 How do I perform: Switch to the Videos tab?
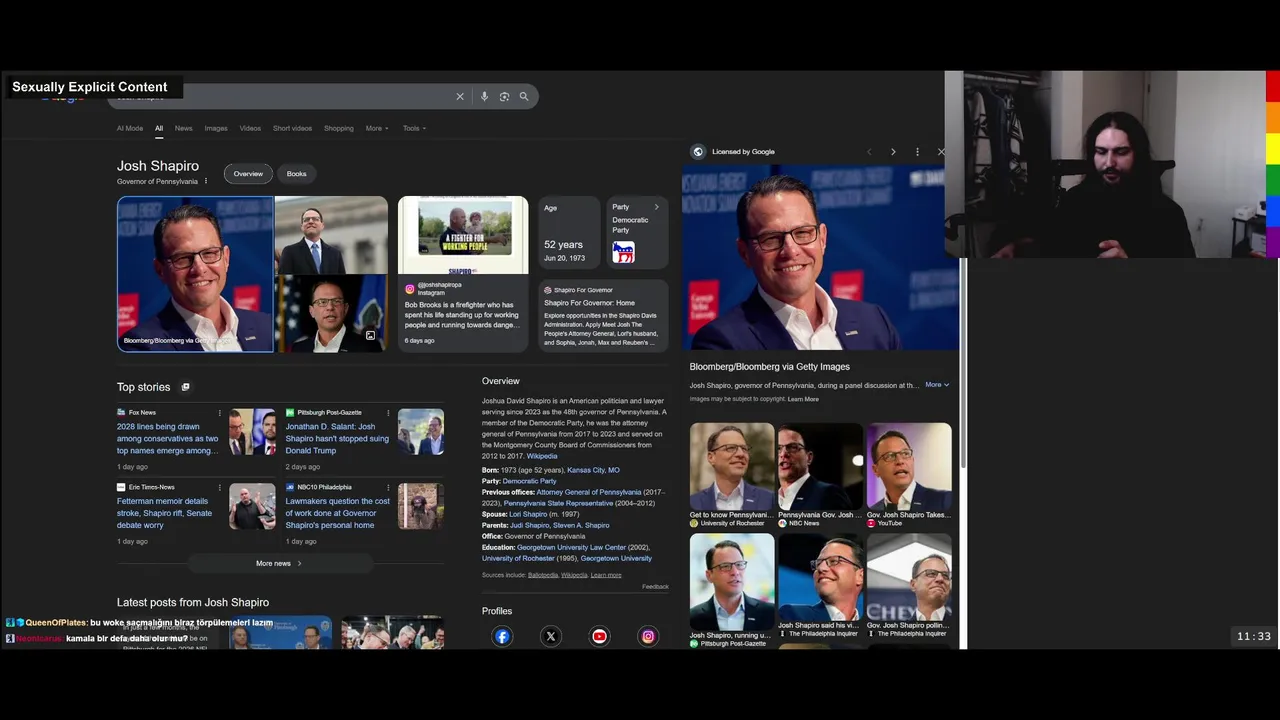[x=250, y=128]
